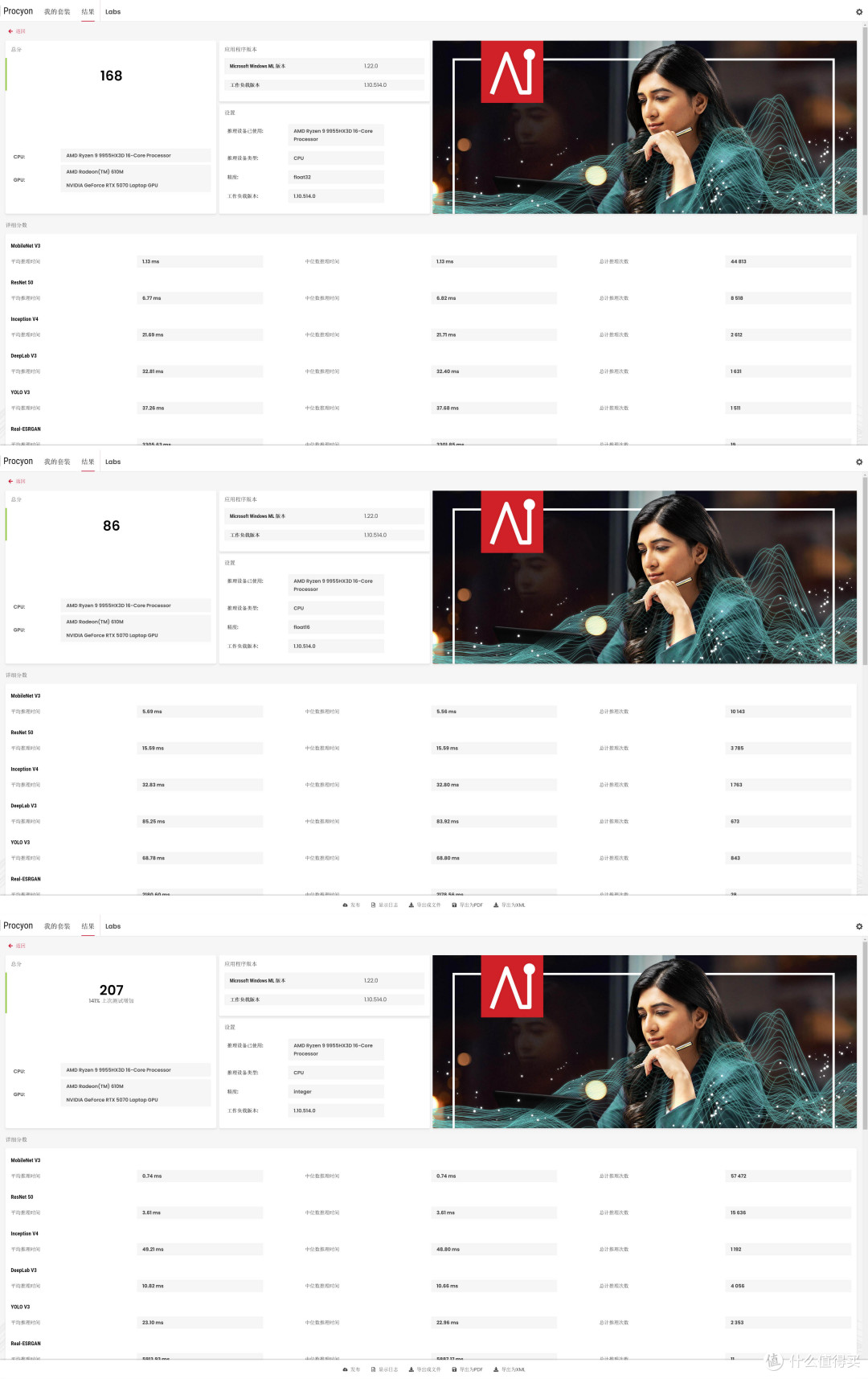Screen dimensions: 868x1379
Task: Click MobileNet V3 average time 1.13 ms
Action: [x=200, y=261]
